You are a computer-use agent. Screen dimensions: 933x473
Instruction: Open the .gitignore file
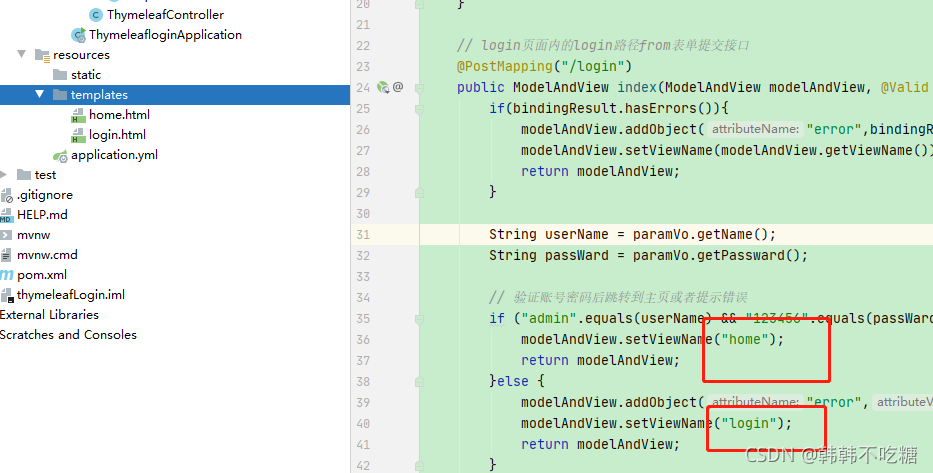coord(45,195)
